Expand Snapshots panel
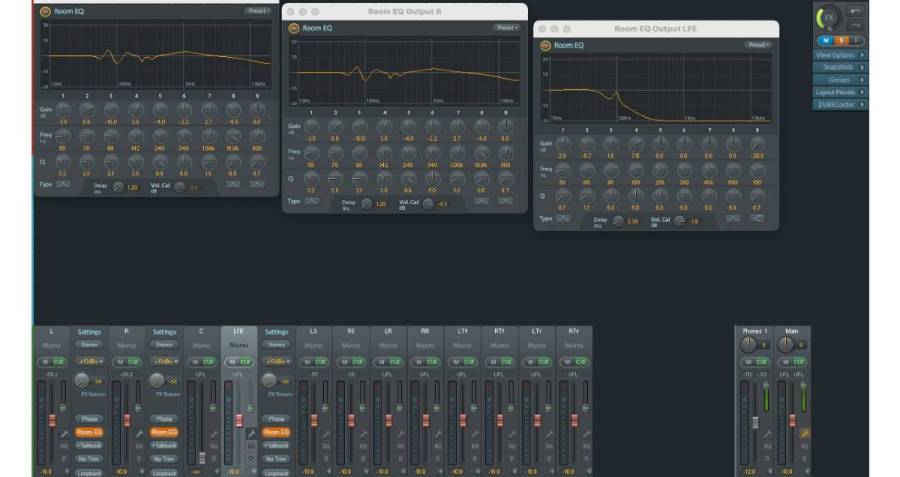Viewport: 900px width, 477px height. point(840,67)
